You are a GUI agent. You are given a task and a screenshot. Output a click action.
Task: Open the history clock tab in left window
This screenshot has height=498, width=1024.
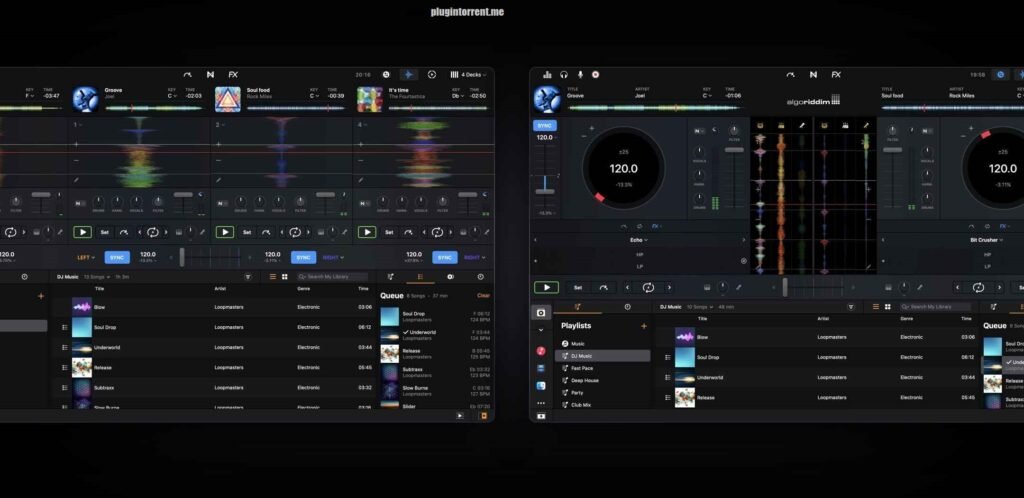coord(481,277)
